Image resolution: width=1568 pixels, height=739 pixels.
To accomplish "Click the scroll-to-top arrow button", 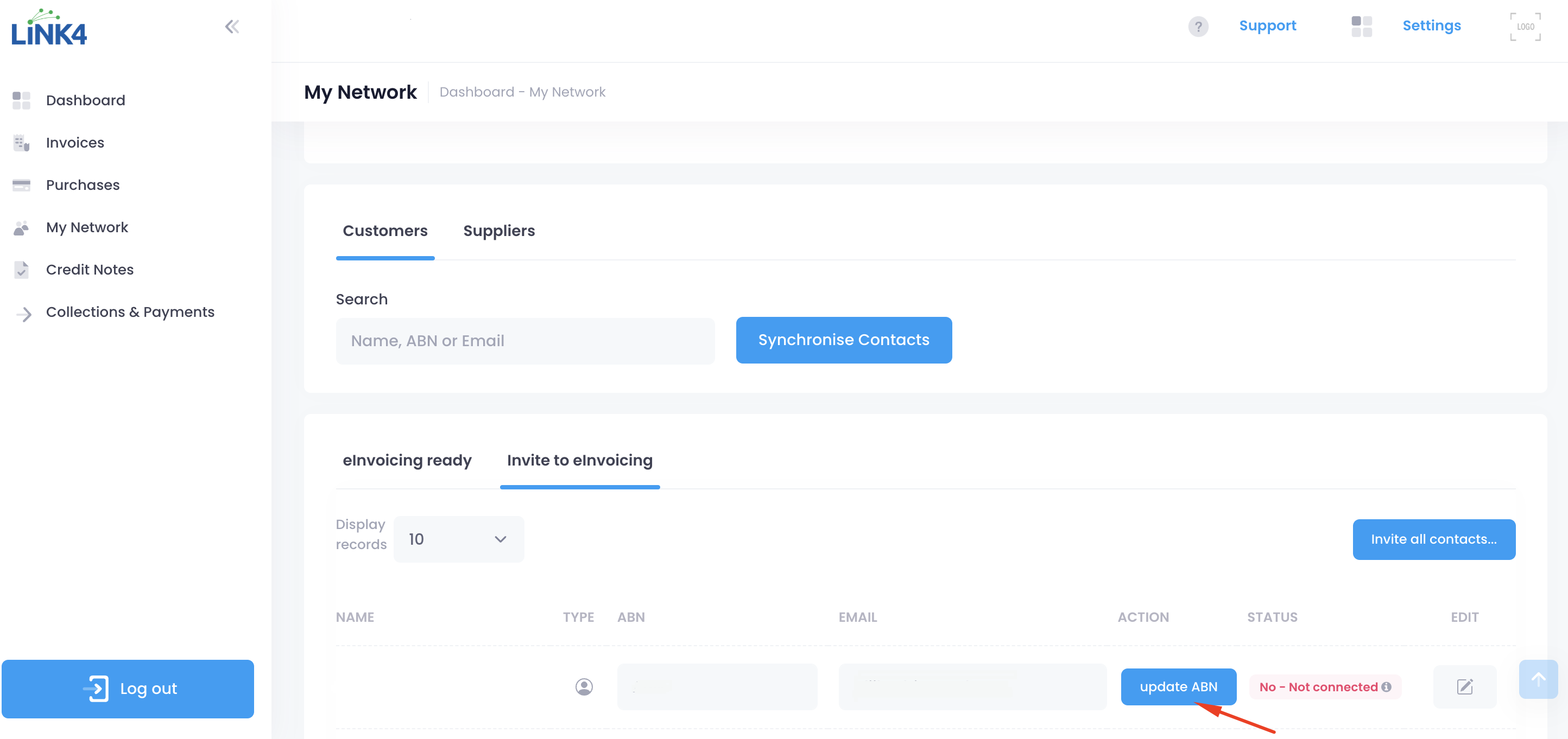I will [1538, 679].
